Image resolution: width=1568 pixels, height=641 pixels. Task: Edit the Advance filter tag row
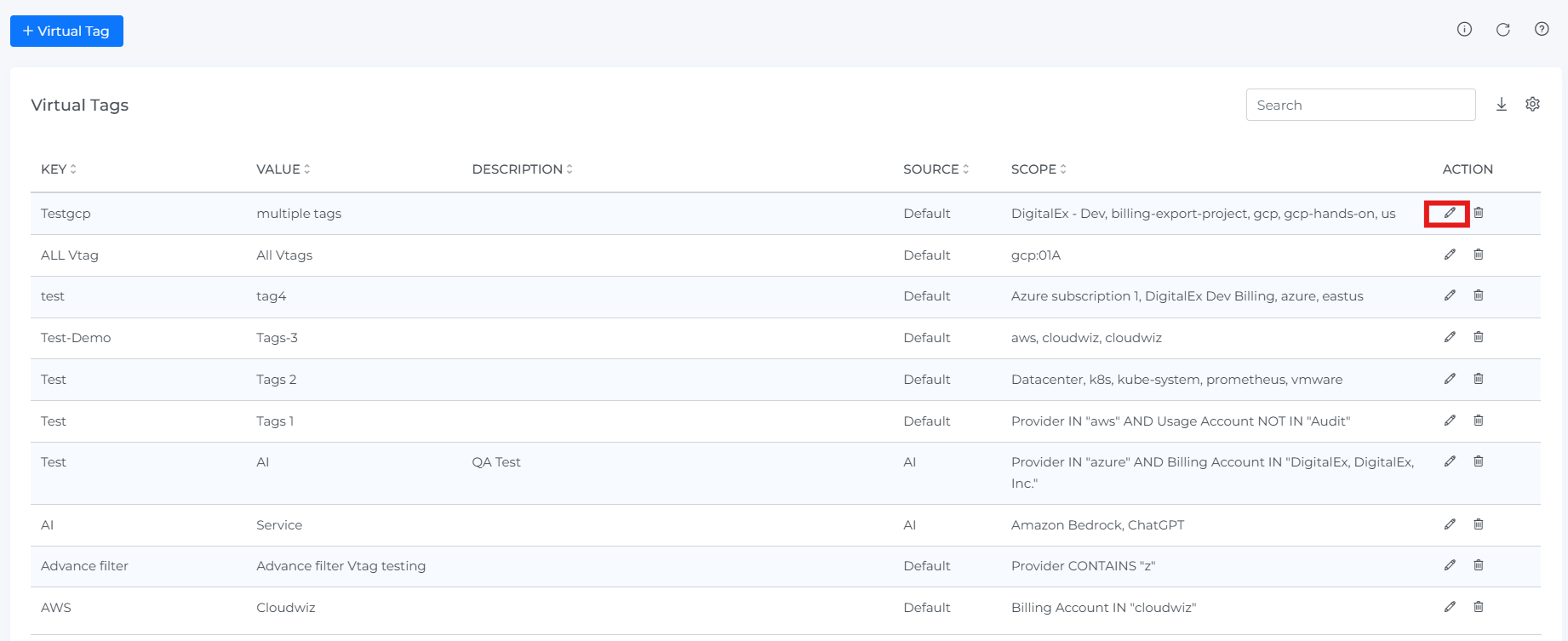pos(1450,565)
